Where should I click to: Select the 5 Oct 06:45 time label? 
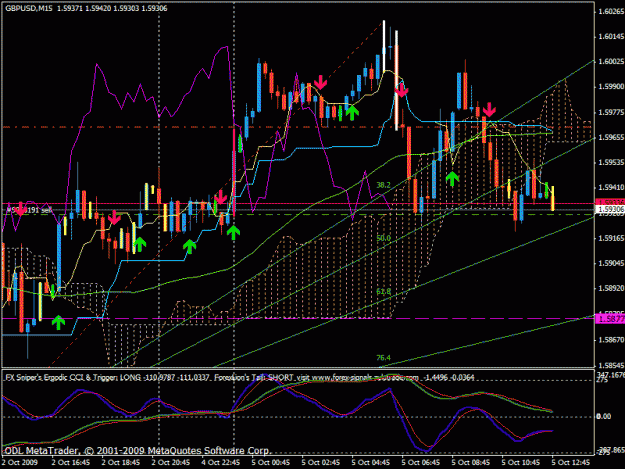[421, 462]
